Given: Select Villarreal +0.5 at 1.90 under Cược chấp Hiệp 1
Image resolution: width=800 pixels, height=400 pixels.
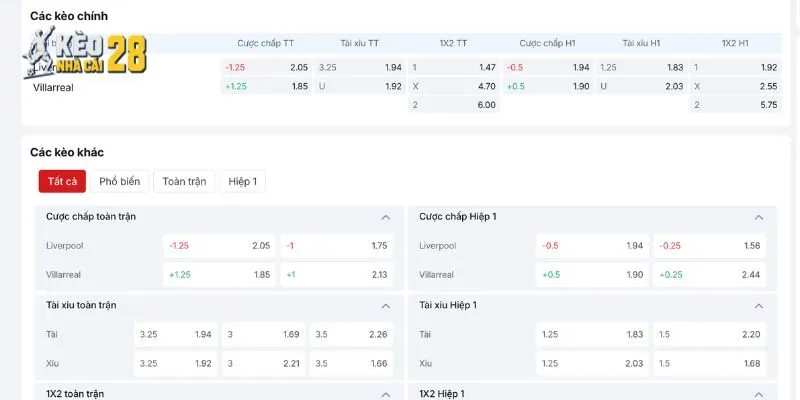Looking at the screenshot, I should pos(592,274).
